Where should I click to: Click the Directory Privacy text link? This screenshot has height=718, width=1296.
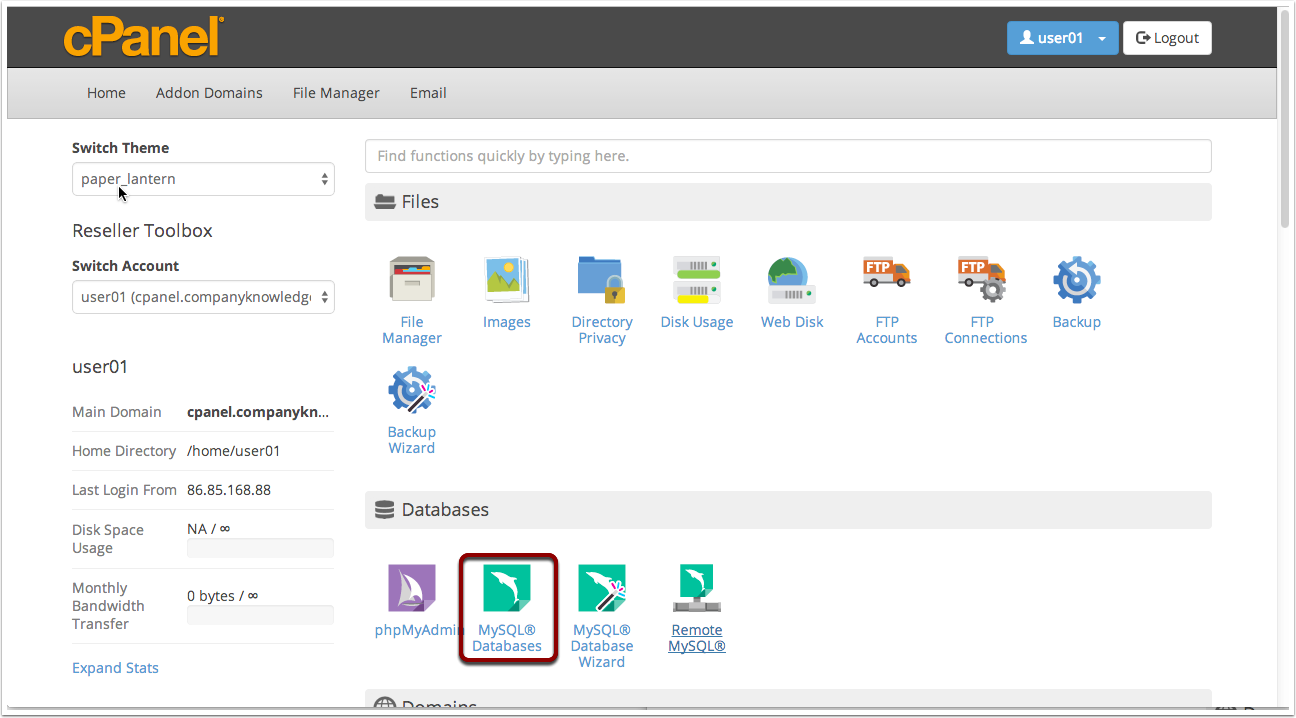pos(602,330)
